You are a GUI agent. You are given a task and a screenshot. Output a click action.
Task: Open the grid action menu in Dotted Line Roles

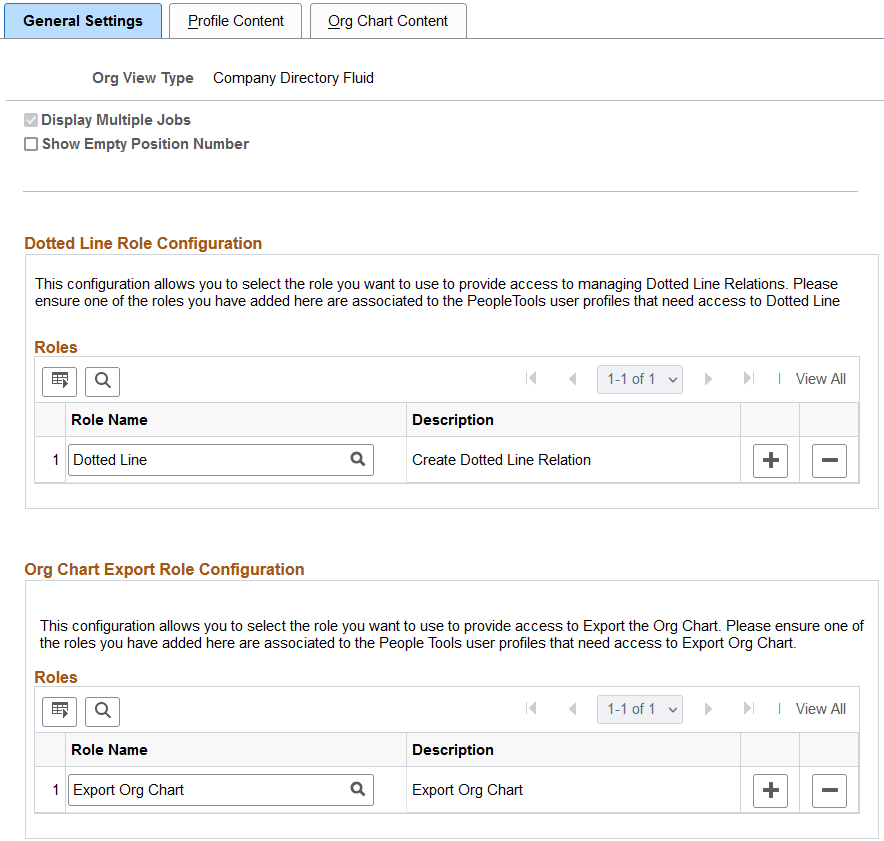pyautogui.click(x=59, y=381)
